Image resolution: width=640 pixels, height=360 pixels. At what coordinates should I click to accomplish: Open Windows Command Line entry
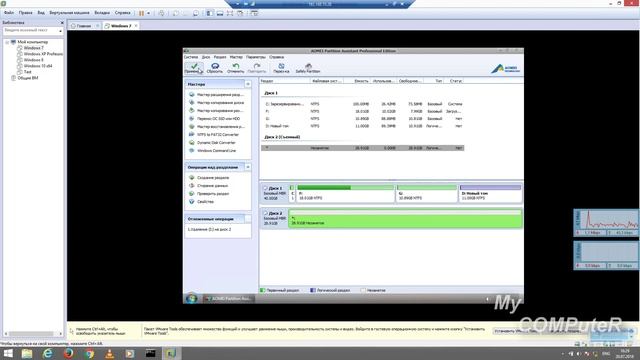coord(213,151)
